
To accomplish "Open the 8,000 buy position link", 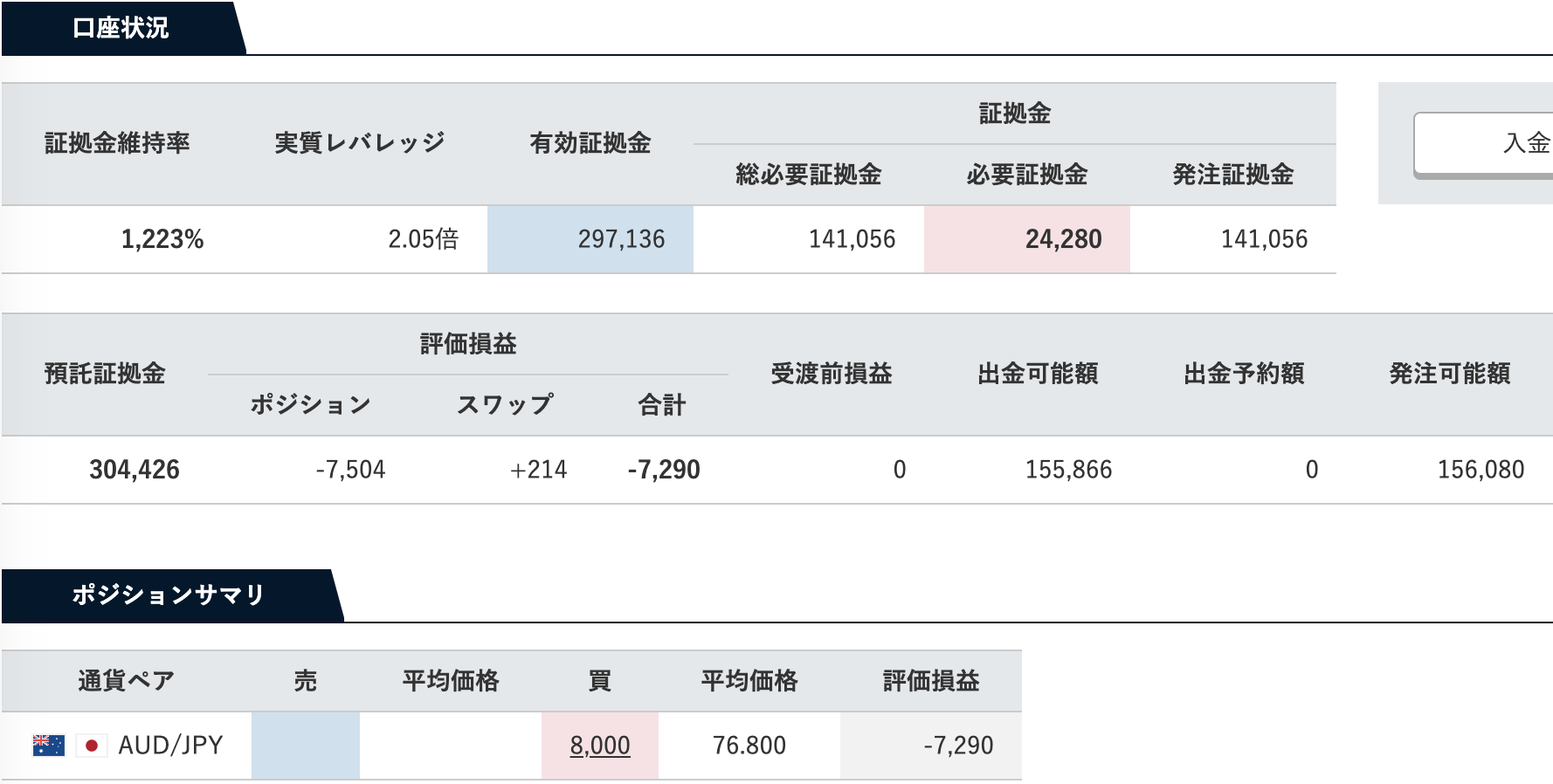I will [600, 746].
